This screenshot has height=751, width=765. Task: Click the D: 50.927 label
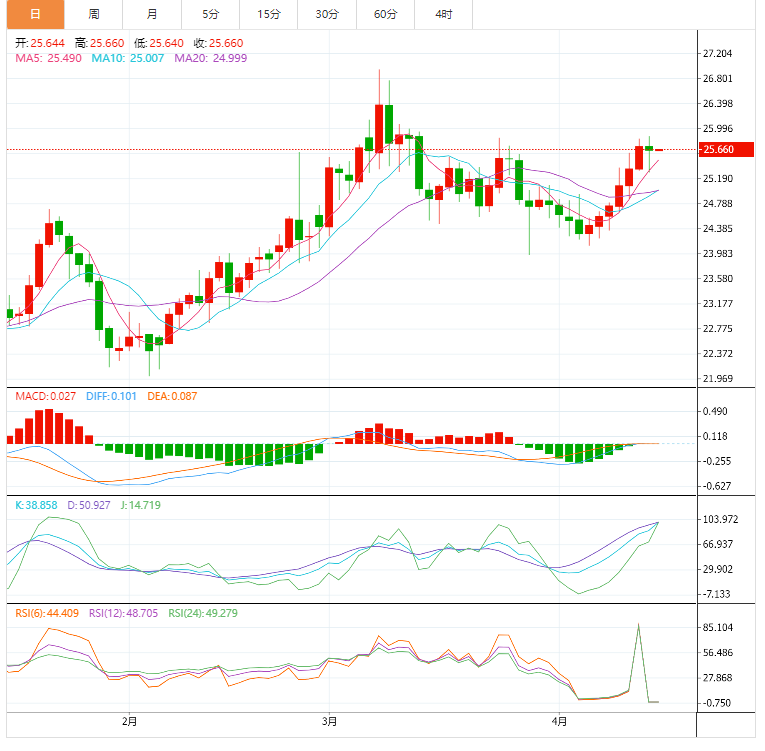tap(89, 505)
